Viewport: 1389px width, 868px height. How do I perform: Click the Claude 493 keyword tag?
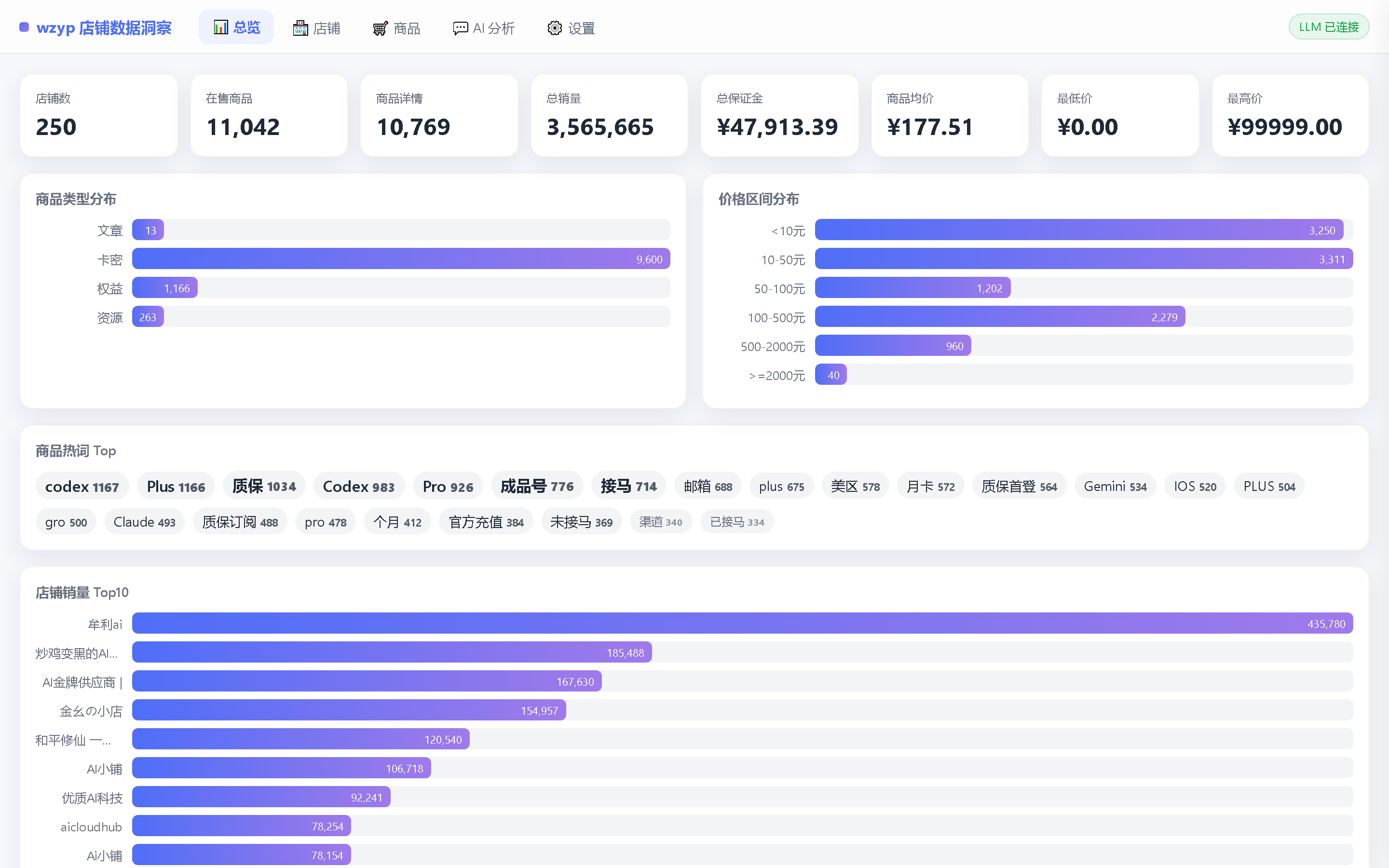pos(144,522)
